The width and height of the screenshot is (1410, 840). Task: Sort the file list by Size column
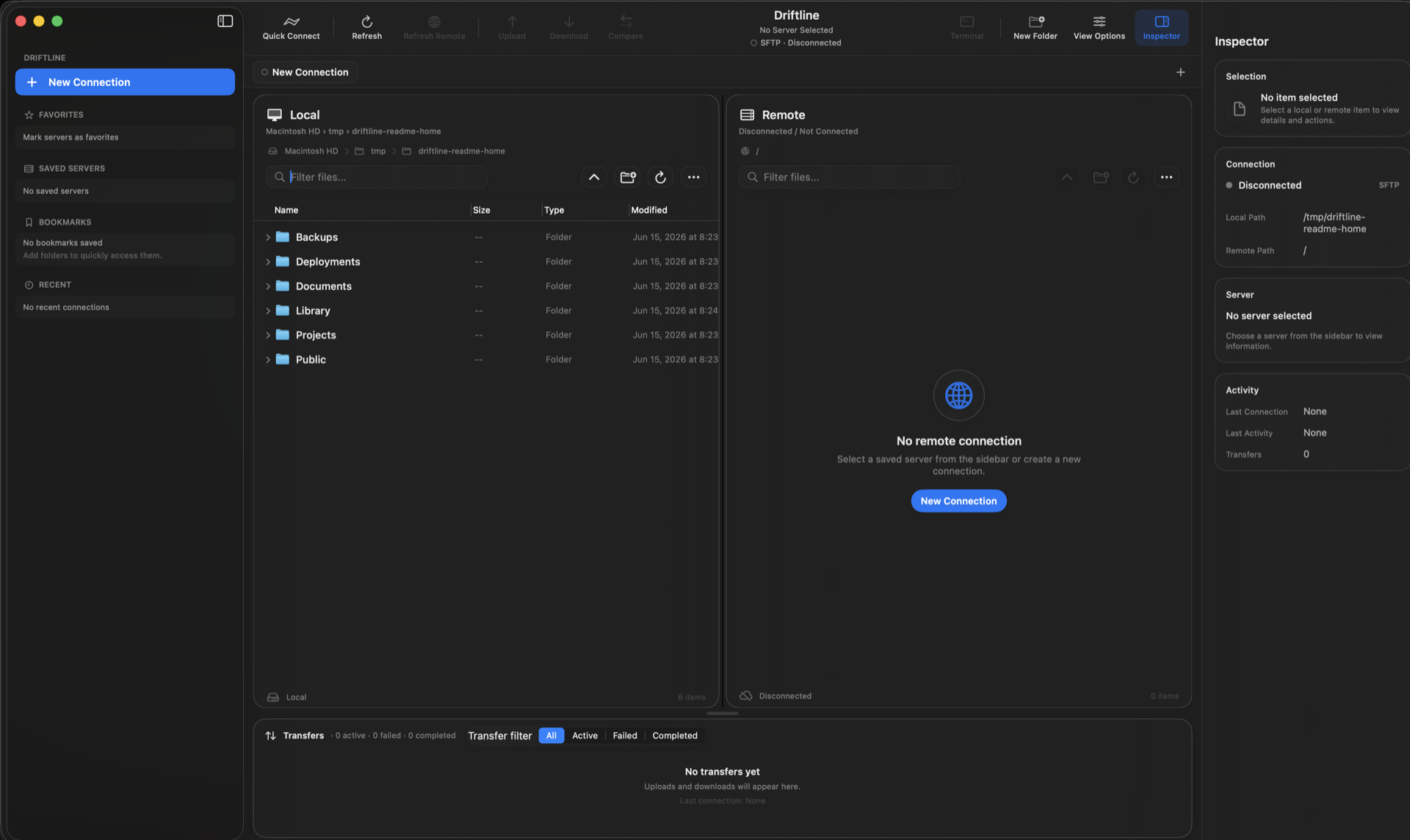[x=482, y=210]
